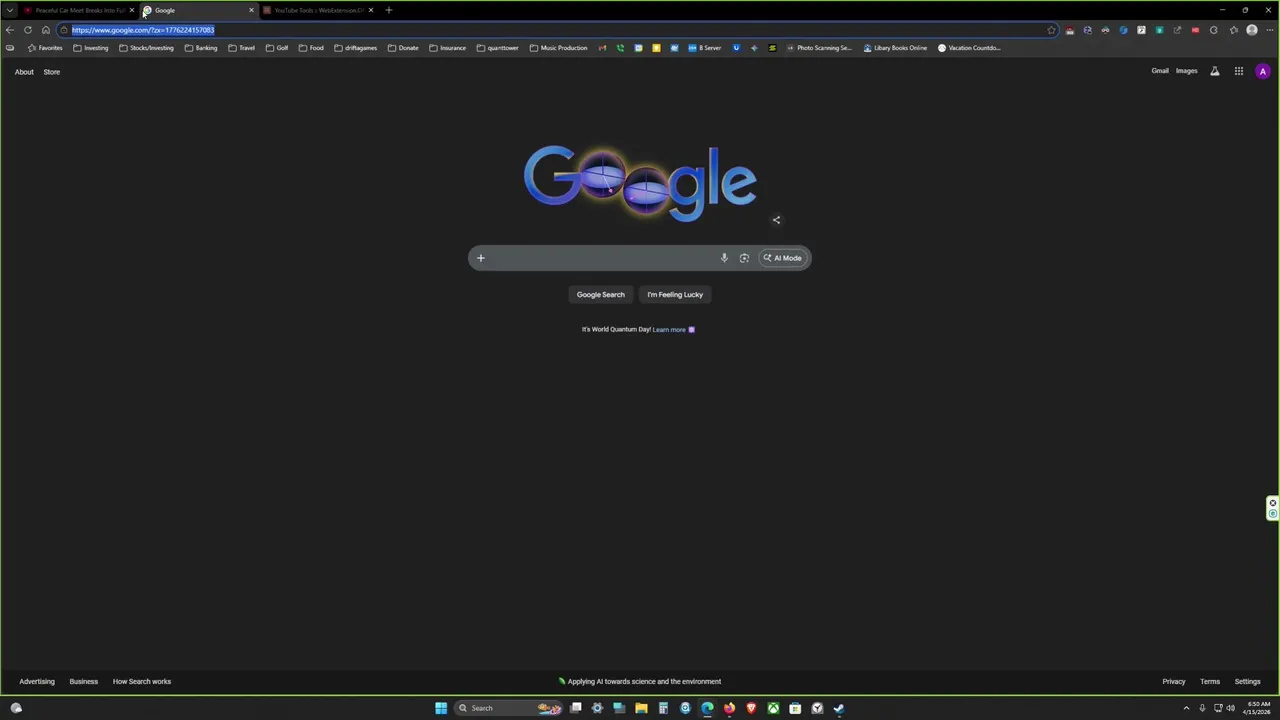Start voice search with the microphone

coord(724,258)
